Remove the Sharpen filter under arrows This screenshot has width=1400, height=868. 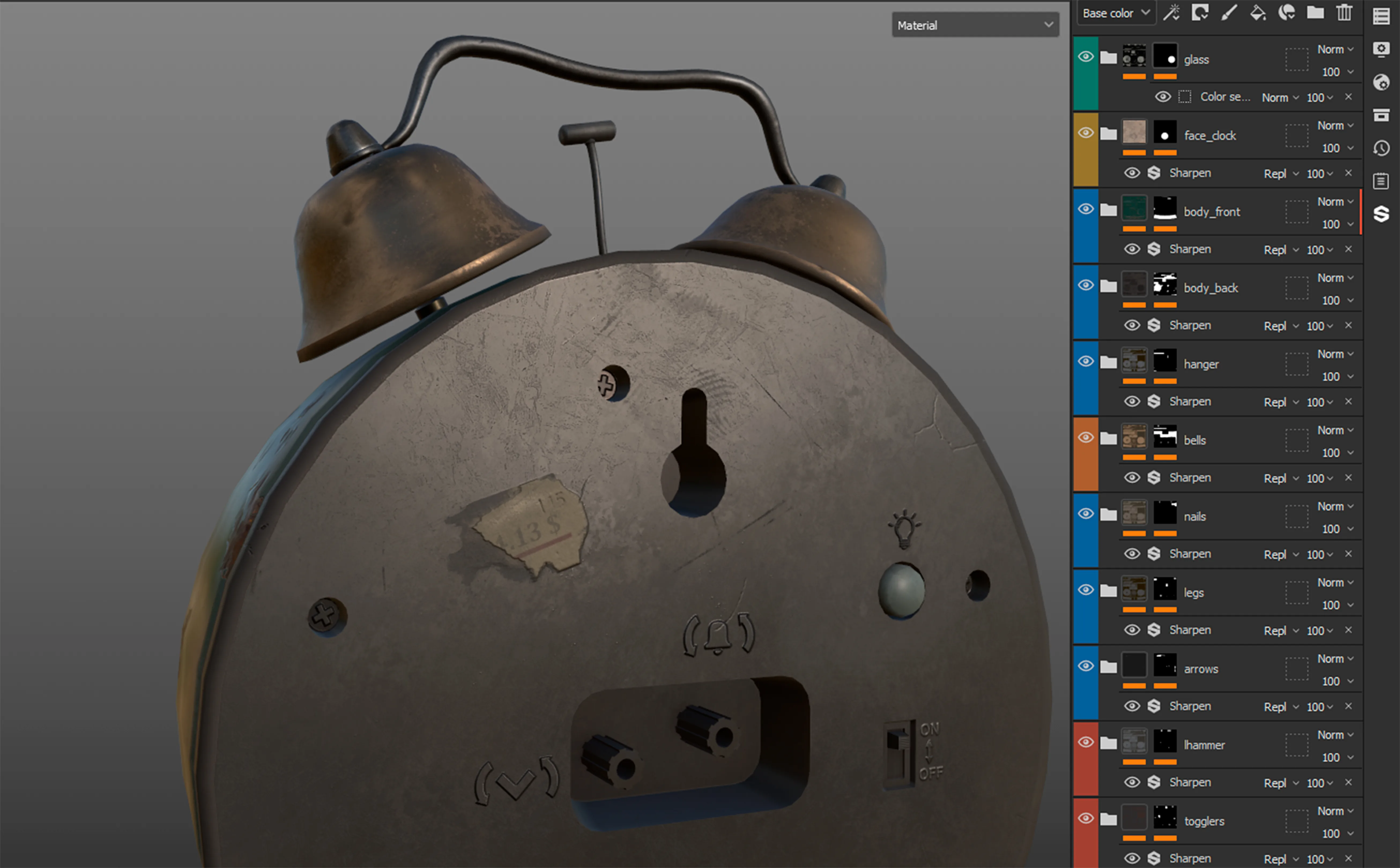(x=1348, y=706)
